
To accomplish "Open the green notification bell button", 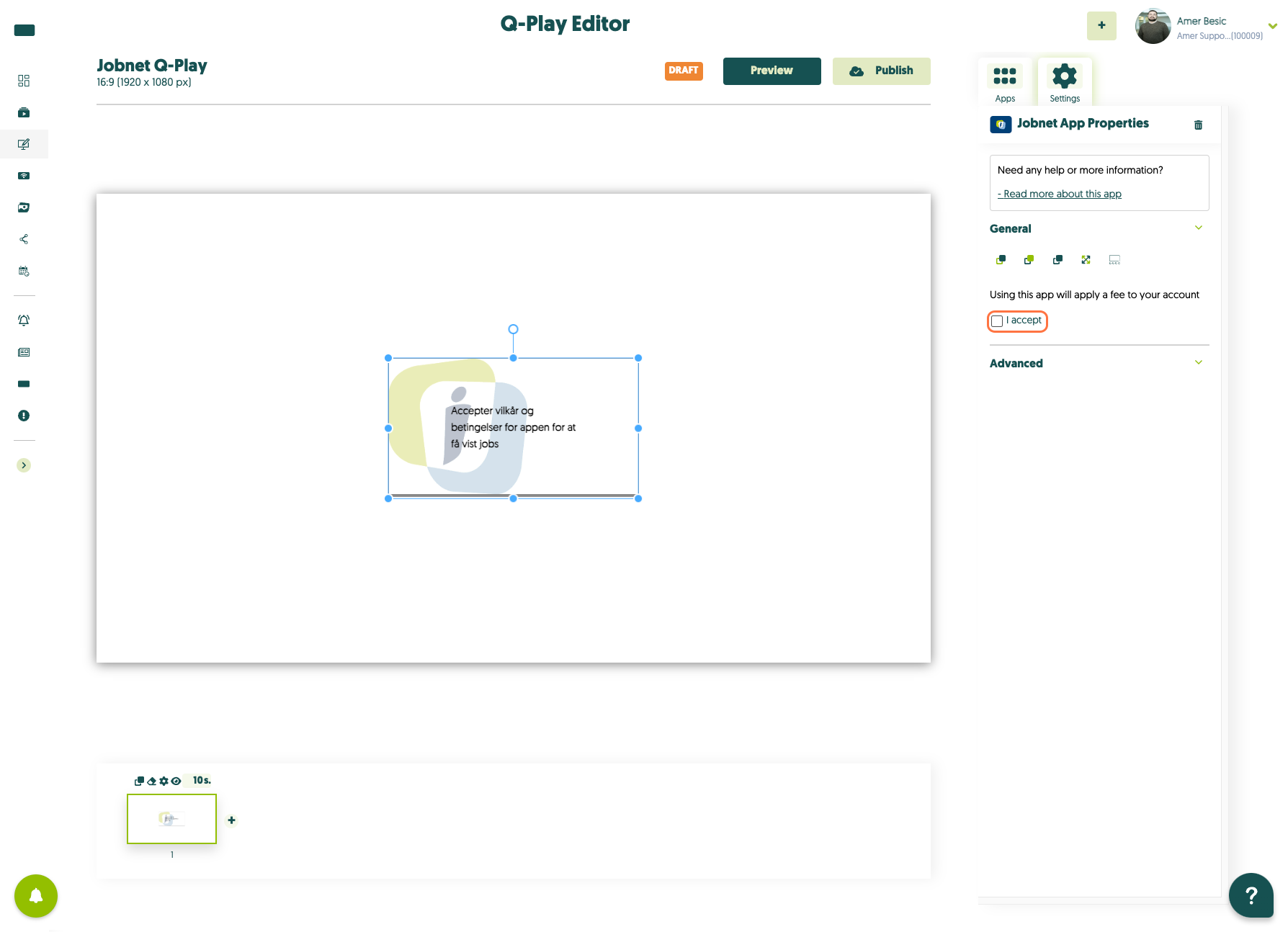I will pyautogui.click(x=36, y=896).
